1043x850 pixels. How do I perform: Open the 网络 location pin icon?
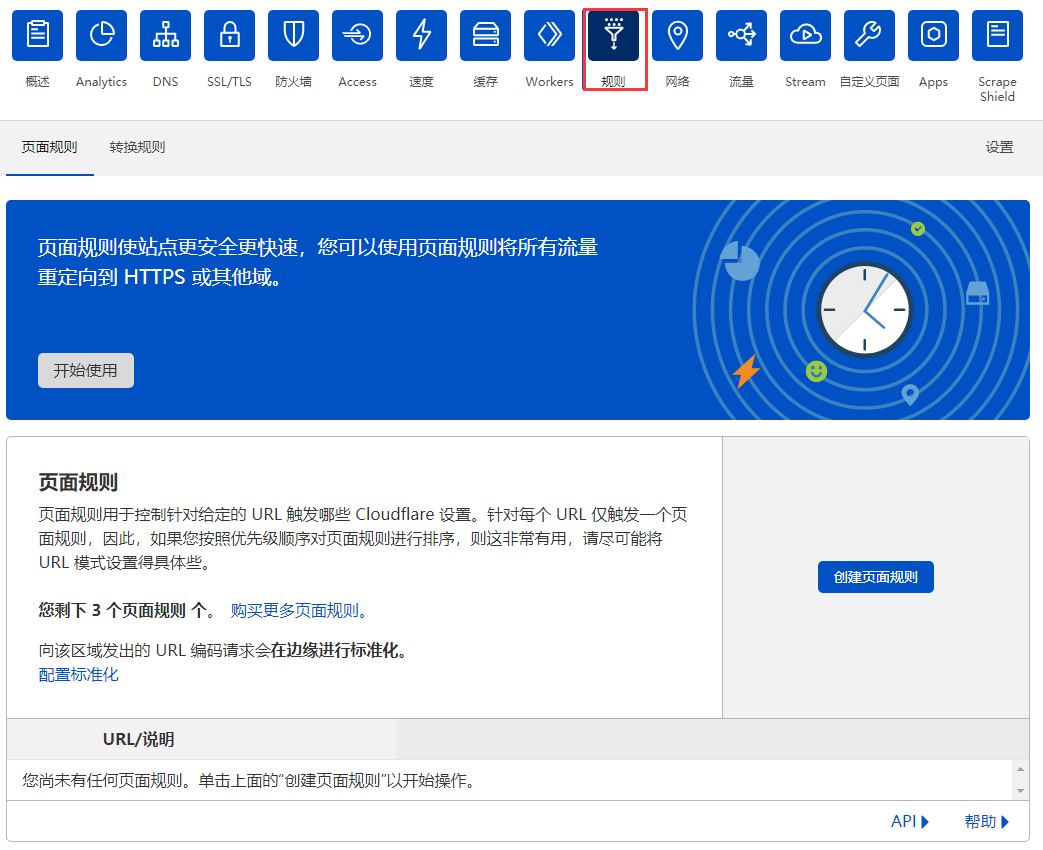pos(677,35)
